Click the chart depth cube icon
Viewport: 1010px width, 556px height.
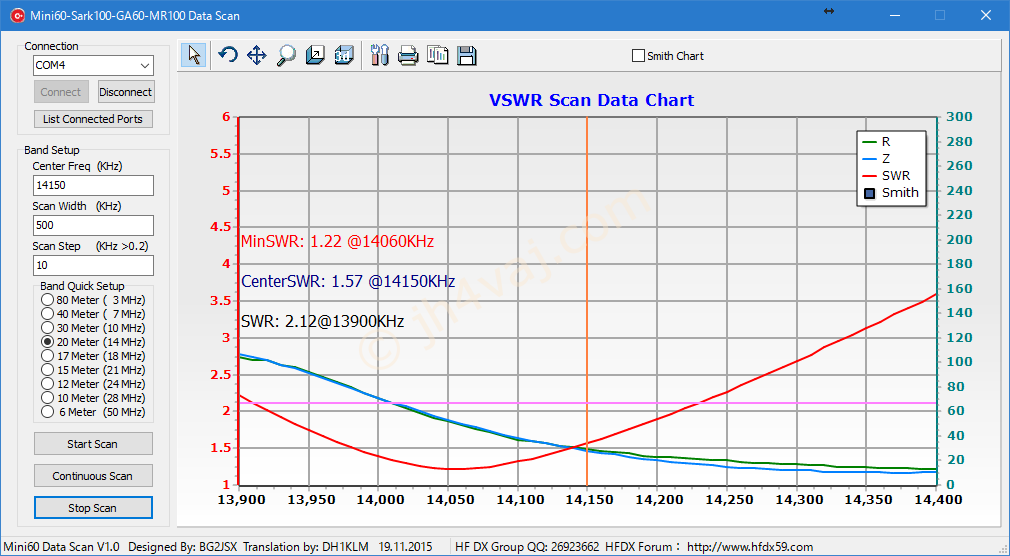point(315,55)
